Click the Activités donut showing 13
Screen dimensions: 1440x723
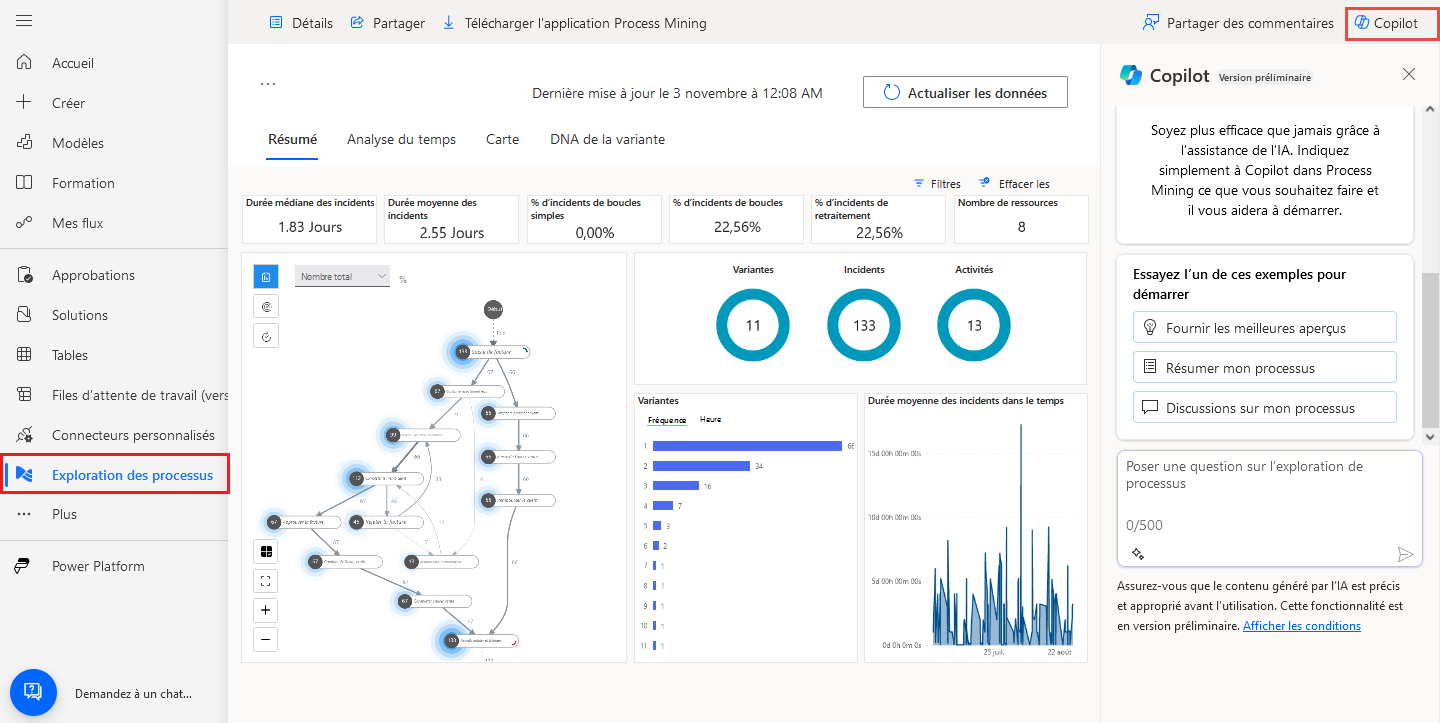pyautogui.click(x=974, y=325)
